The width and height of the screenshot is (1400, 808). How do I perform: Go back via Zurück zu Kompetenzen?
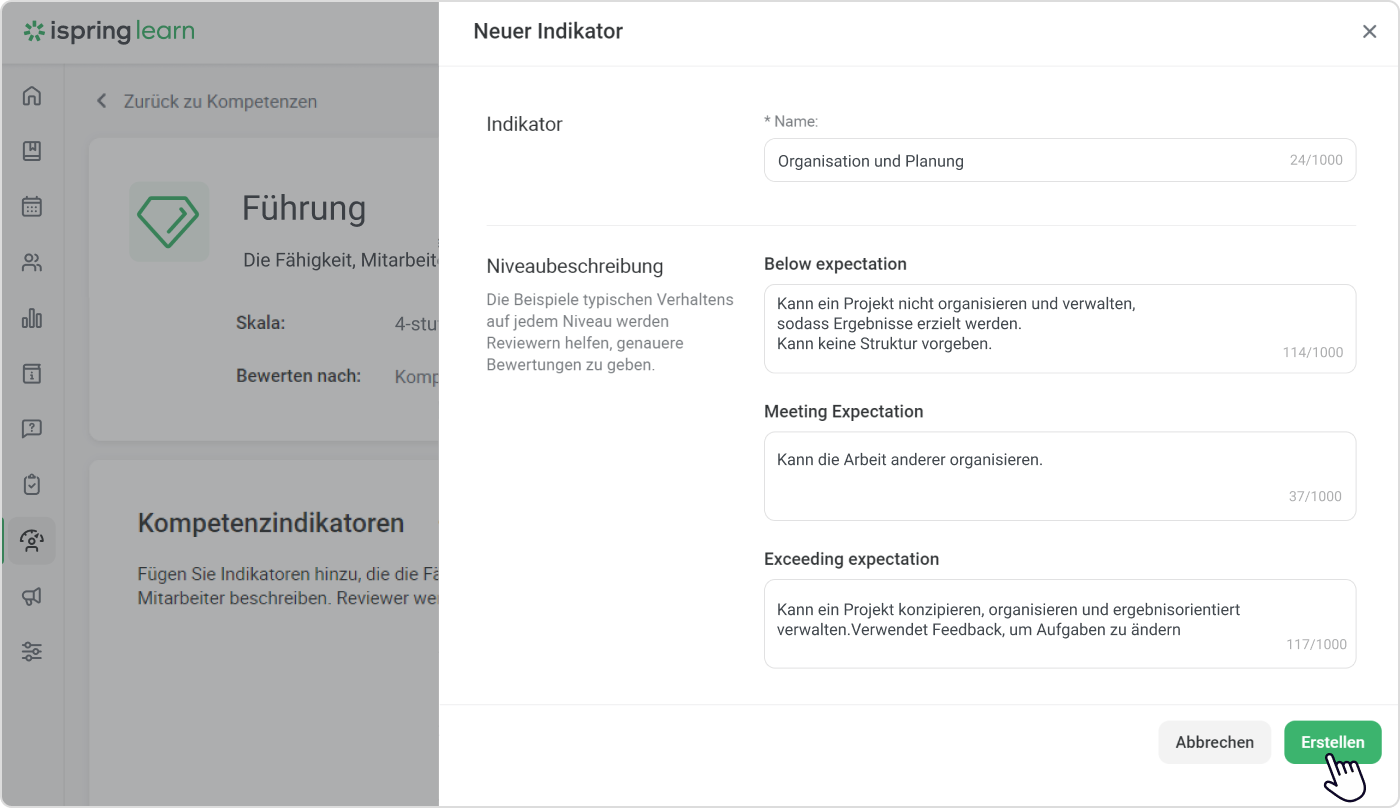(x=206, y=101)
